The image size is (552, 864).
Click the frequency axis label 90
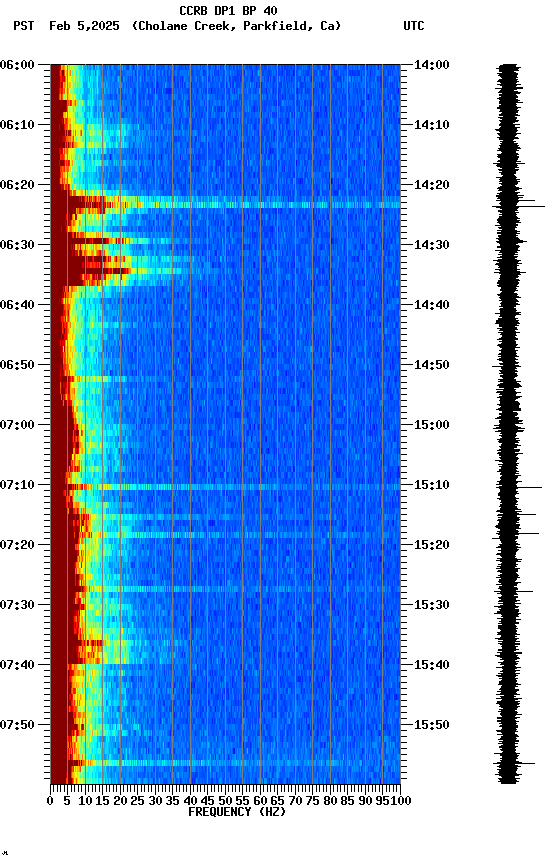click(x=365, y=802)
